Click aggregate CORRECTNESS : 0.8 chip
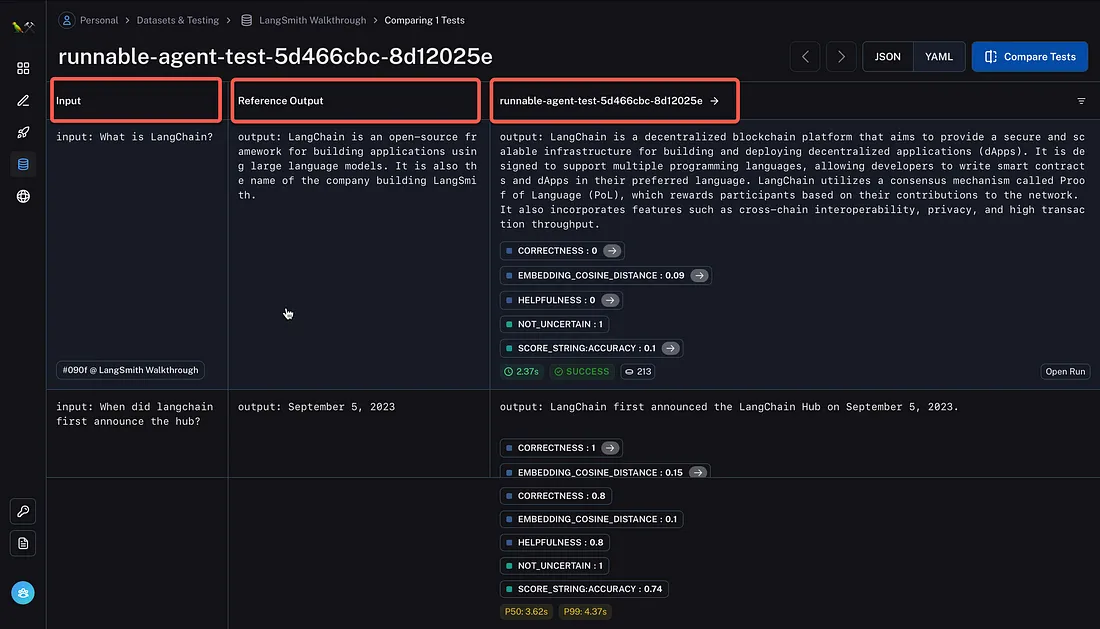The width and height of the screenshot is (1100, 629). (556, 496)
